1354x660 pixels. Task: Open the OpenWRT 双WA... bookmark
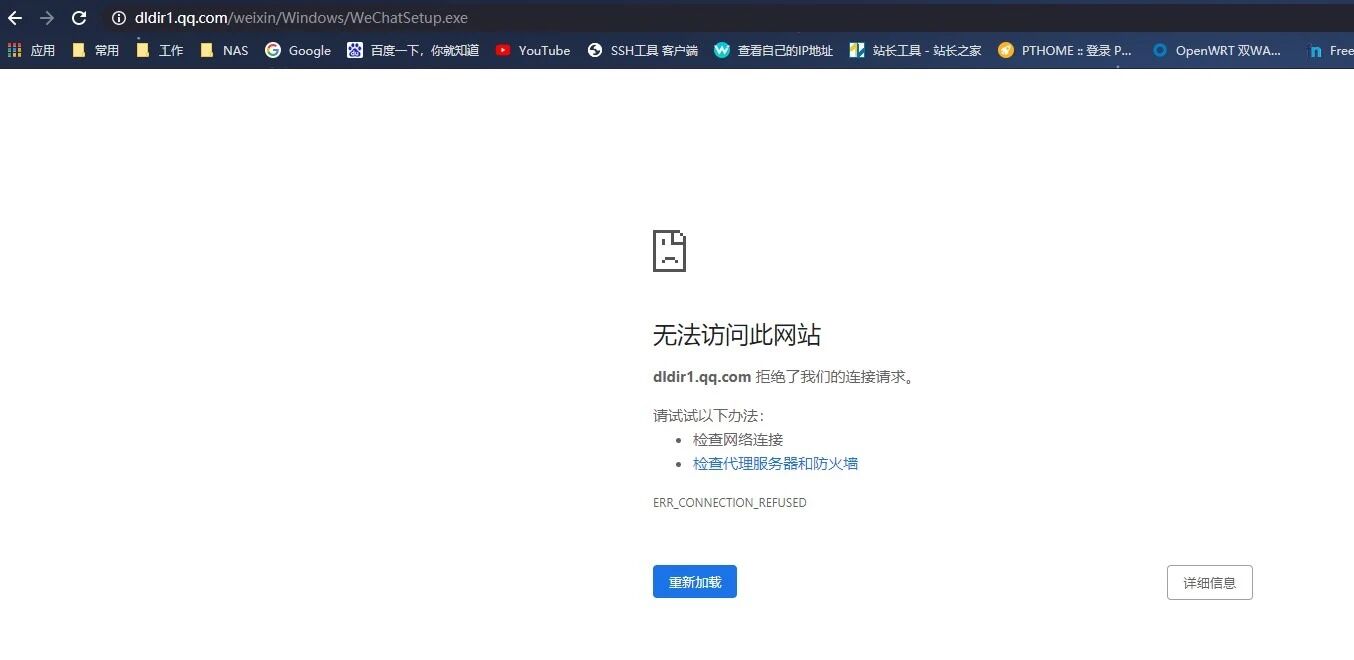coord(1216,50)
